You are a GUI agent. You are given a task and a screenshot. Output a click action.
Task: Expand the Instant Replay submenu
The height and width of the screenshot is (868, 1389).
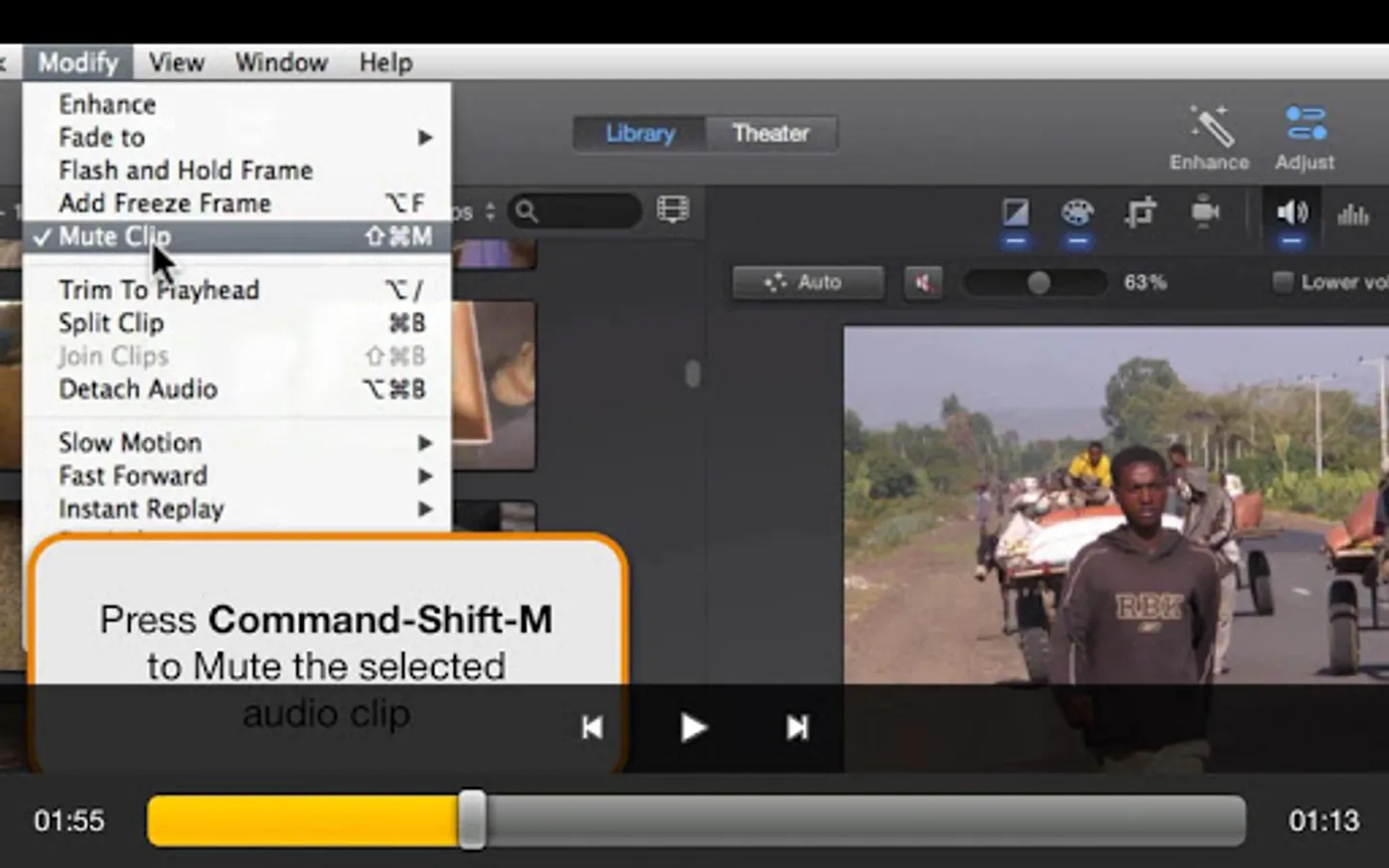[x=236, y=509]
